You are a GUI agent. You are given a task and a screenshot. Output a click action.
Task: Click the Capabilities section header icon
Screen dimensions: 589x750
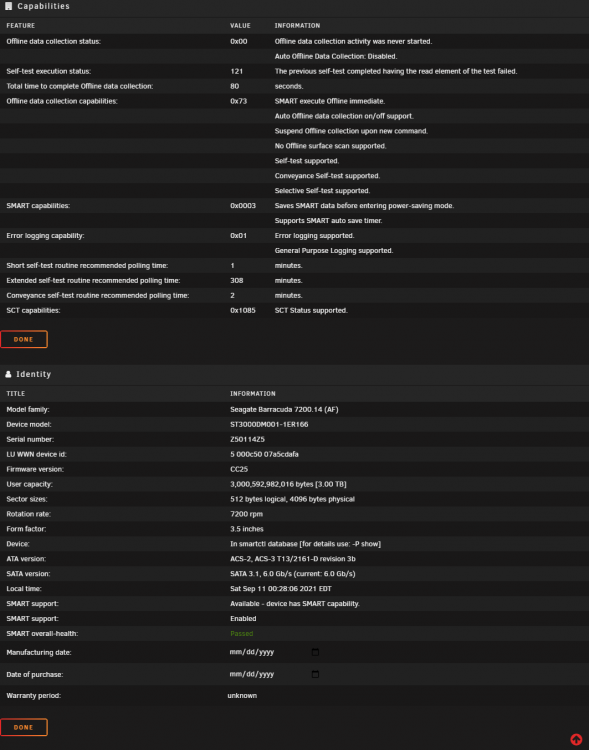8,6
